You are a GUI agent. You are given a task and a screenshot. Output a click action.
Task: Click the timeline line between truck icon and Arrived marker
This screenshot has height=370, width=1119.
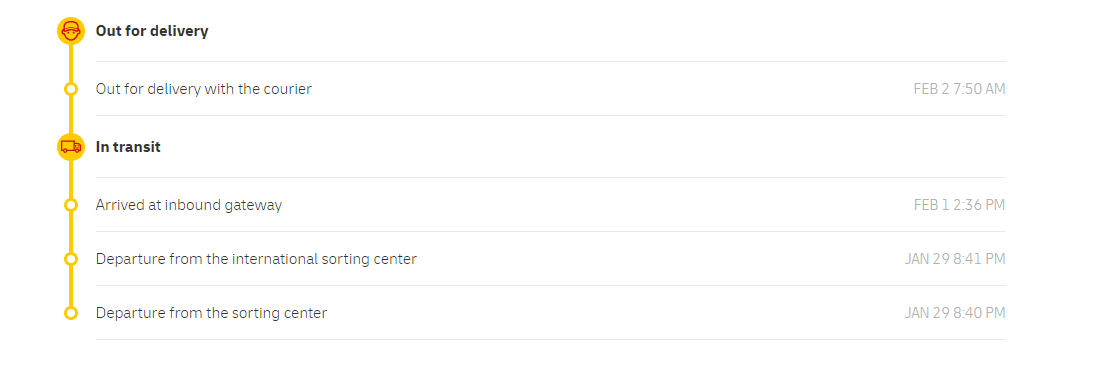tap(71, 179)
